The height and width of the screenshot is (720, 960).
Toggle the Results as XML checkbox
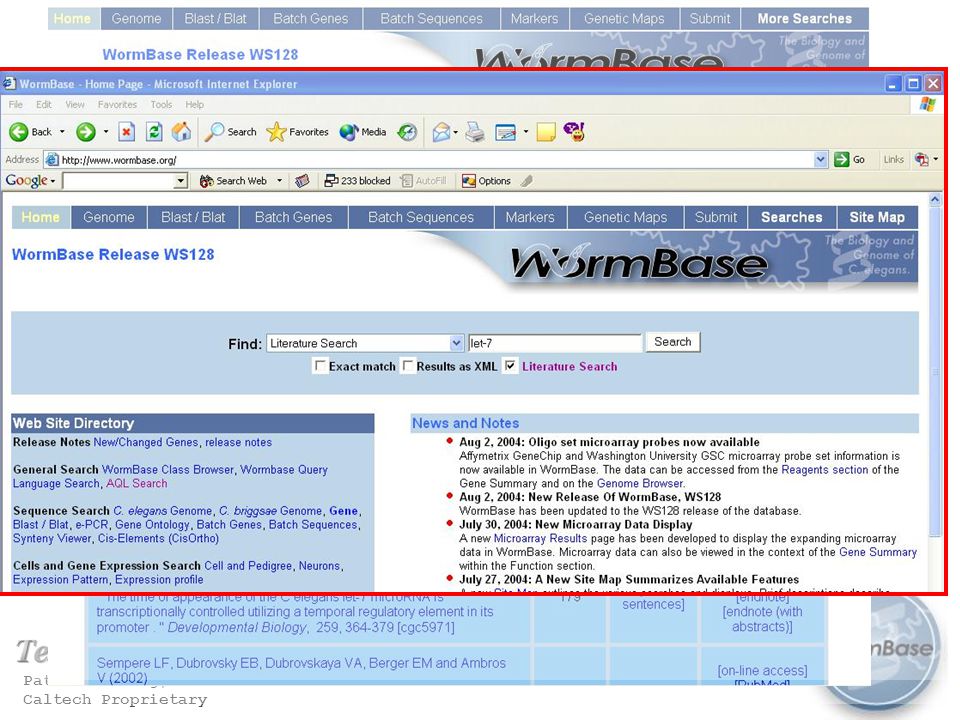click(408, 366)
